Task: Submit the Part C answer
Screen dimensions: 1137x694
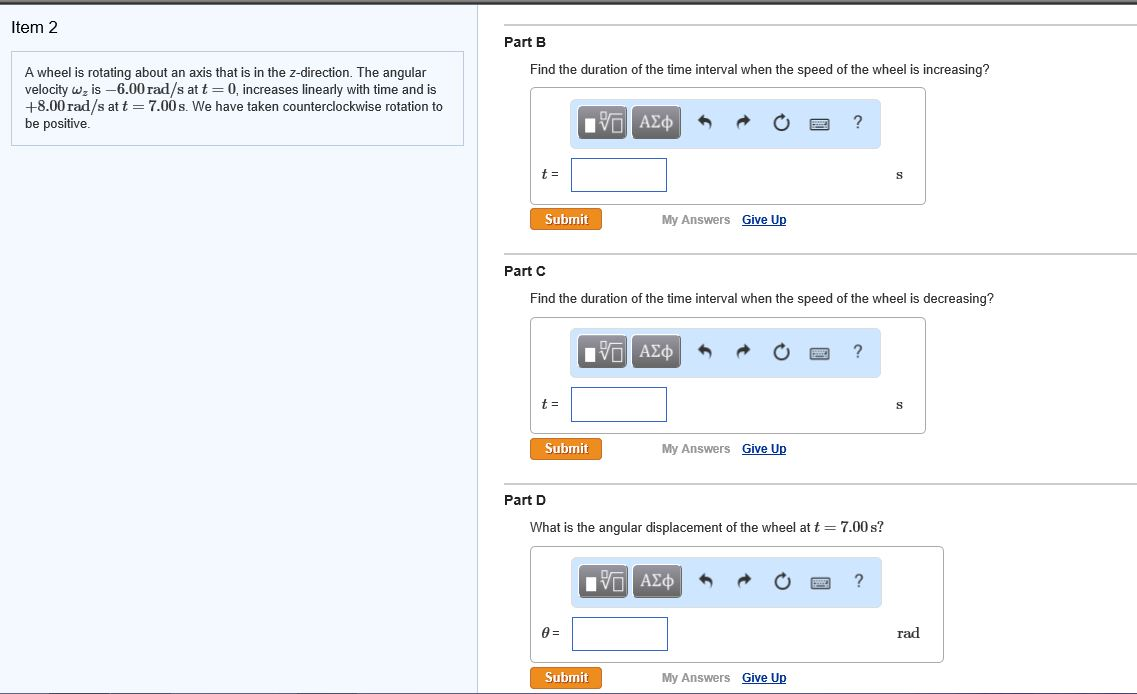Action: pos(566,448)
